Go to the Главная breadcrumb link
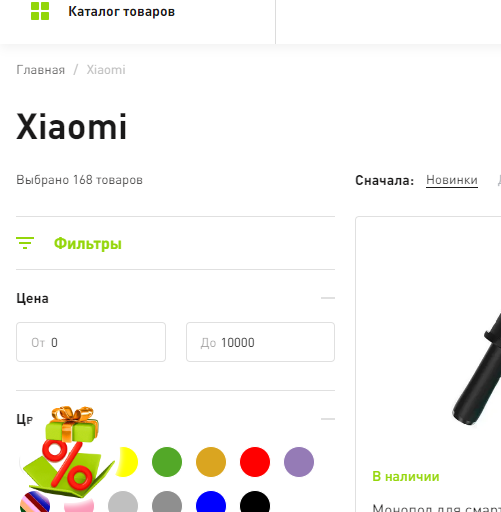 pos(41,70)
